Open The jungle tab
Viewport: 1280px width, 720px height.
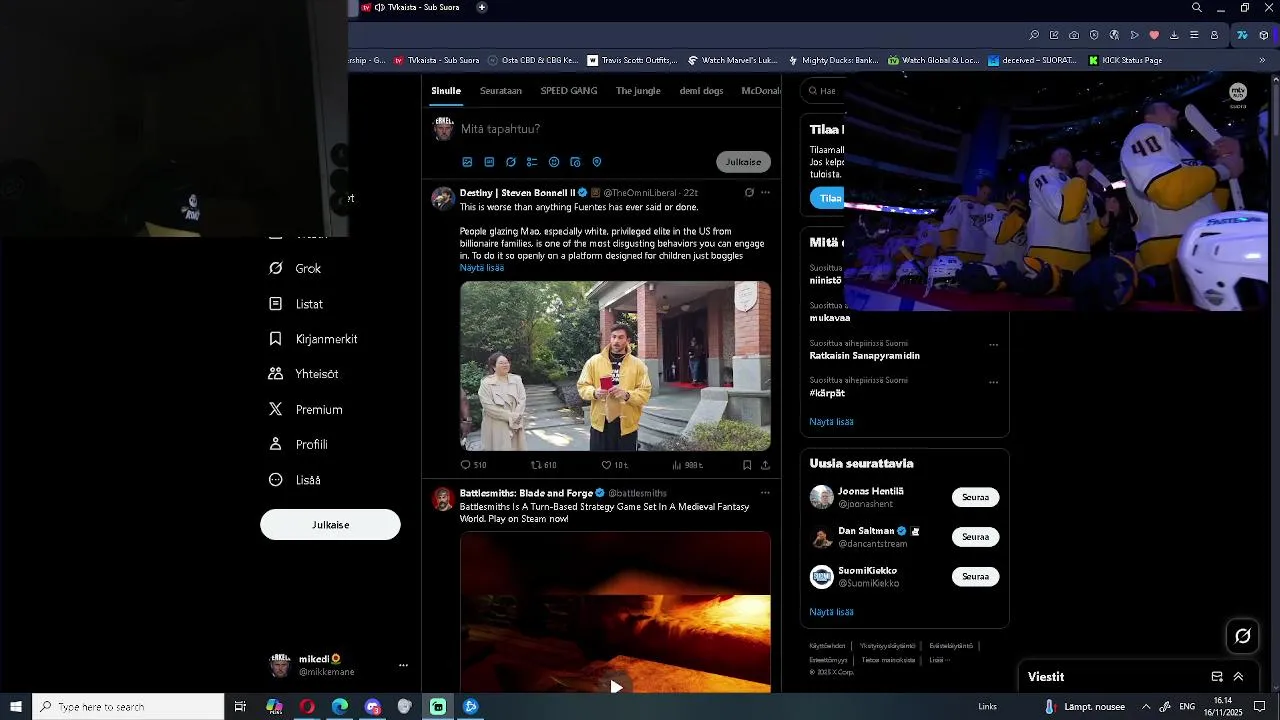click(638, 91)
